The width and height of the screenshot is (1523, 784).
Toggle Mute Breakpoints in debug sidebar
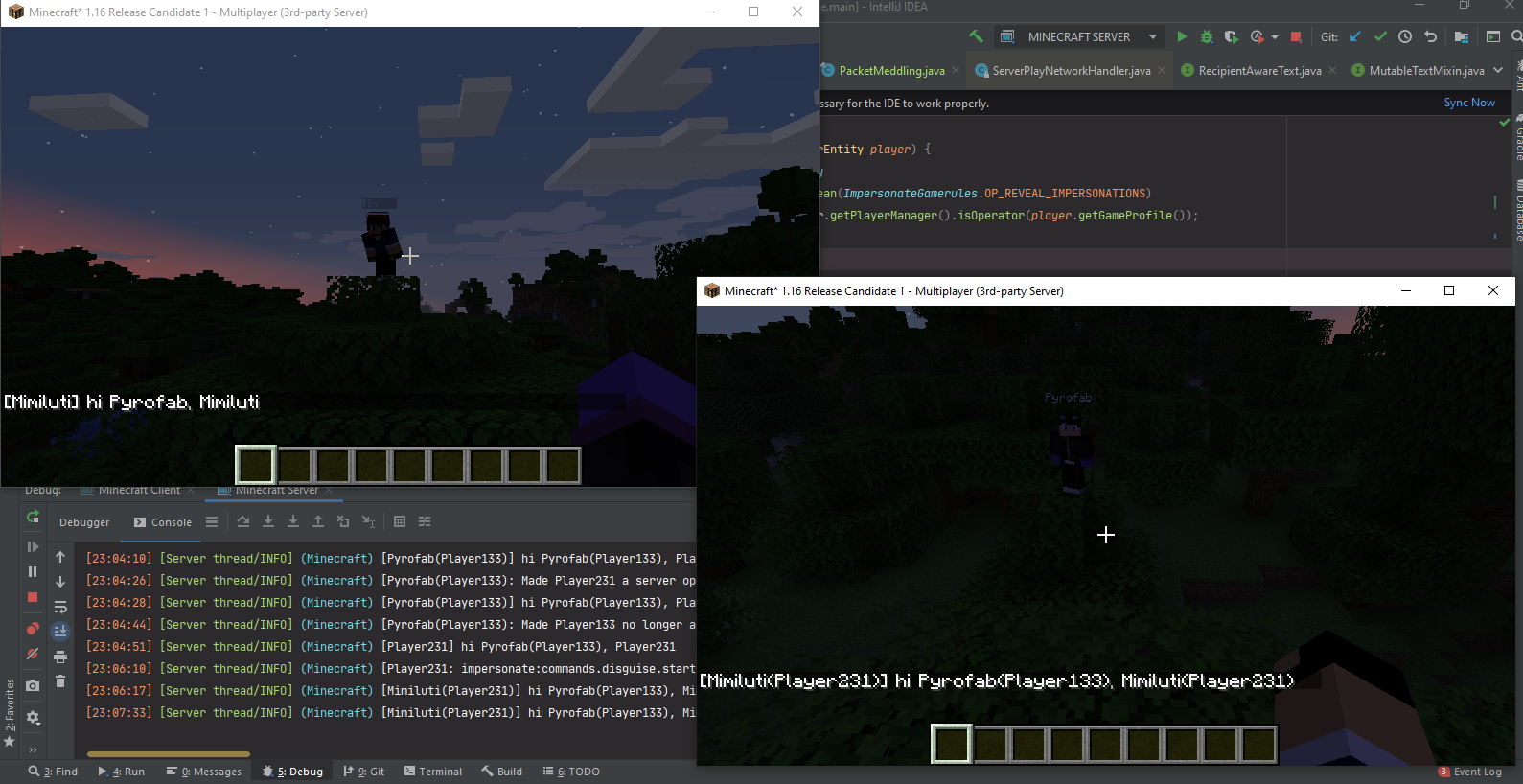(x=33, y=654)
